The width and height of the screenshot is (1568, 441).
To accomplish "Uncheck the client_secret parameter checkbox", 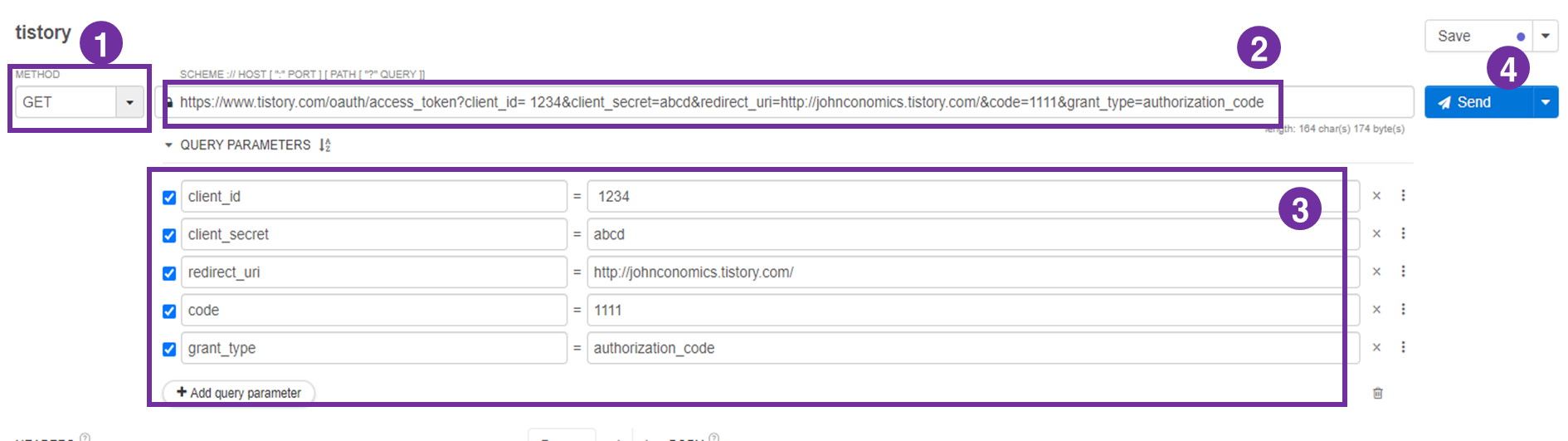I will click(x=169, y=235).
